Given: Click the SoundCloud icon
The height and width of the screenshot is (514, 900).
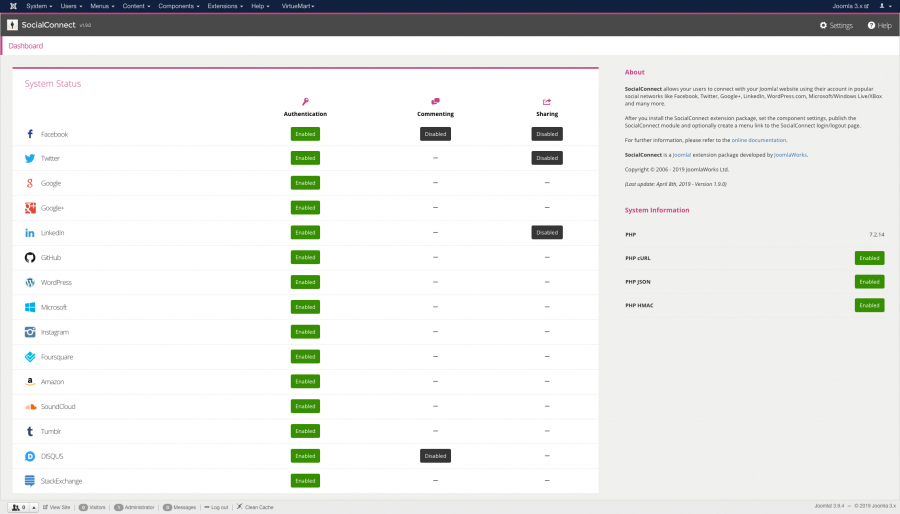Looking at the screenshot, I should coord(30,407).
